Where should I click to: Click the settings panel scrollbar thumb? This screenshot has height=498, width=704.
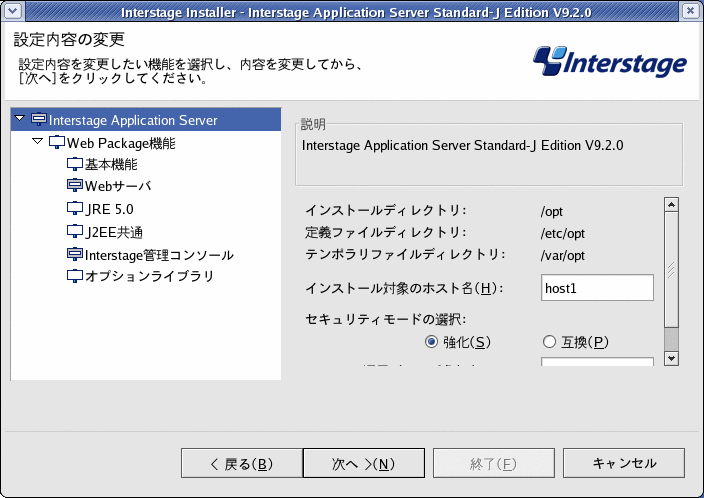671,269
